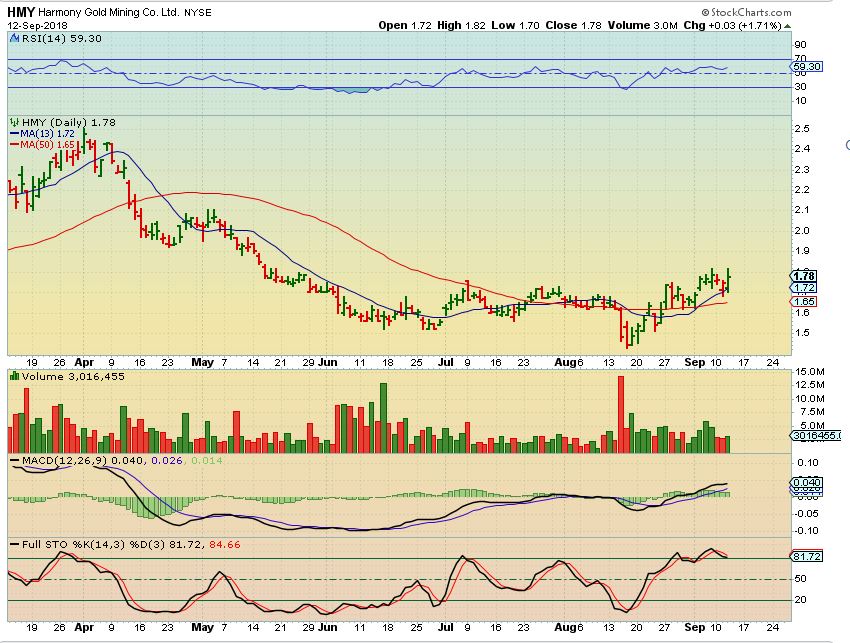Click the MA(13) 1.72 legend text
The width and height of the screenshot is (850, 643).
(47, 133)
